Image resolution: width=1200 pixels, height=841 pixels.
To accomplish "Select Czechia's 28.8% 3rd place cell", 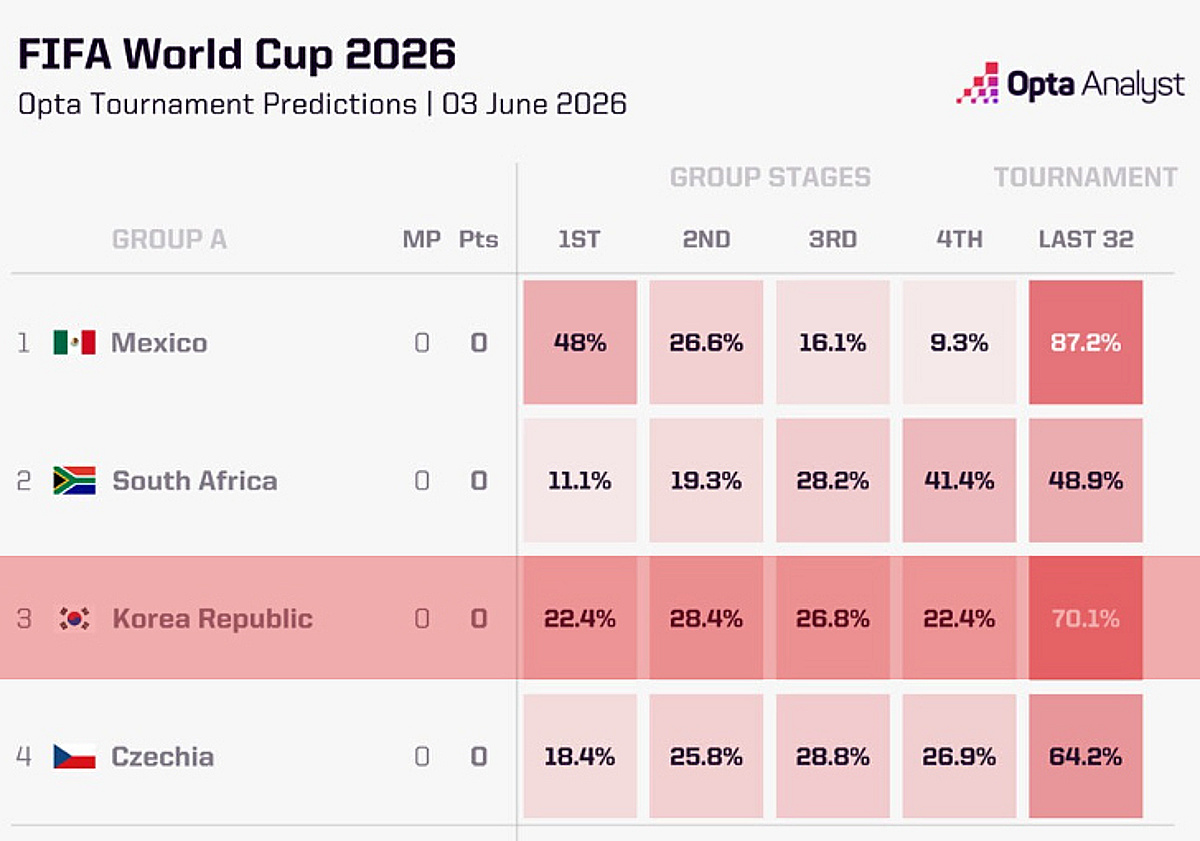I will tap(833, 756).
